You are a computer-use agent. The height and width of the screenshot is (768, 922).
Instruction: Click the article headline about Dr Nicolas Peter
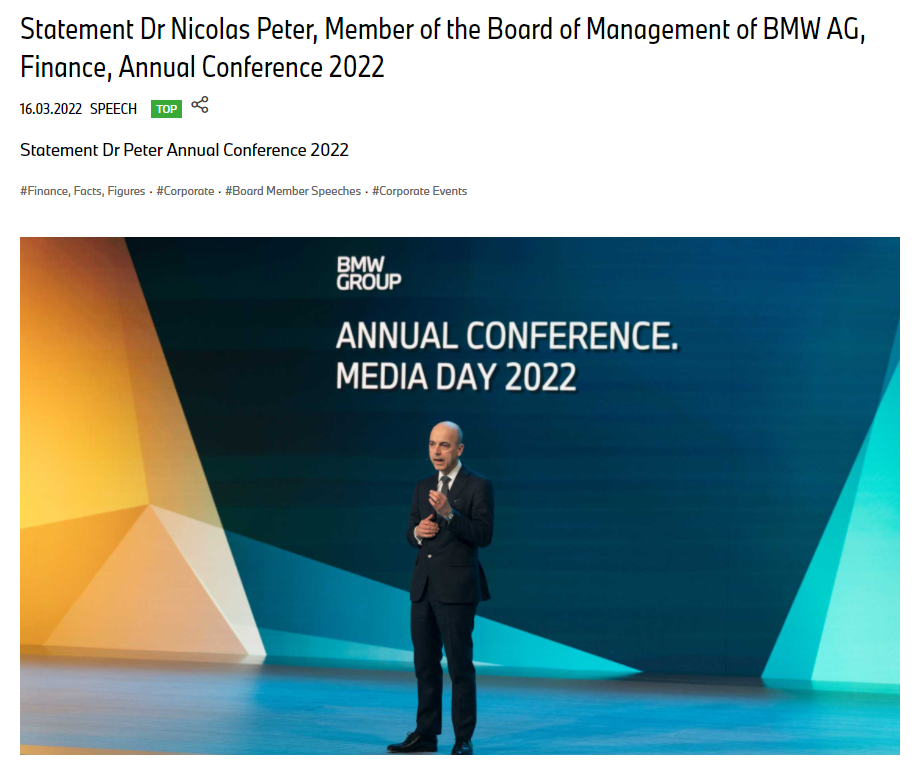[x=443, y=48]
